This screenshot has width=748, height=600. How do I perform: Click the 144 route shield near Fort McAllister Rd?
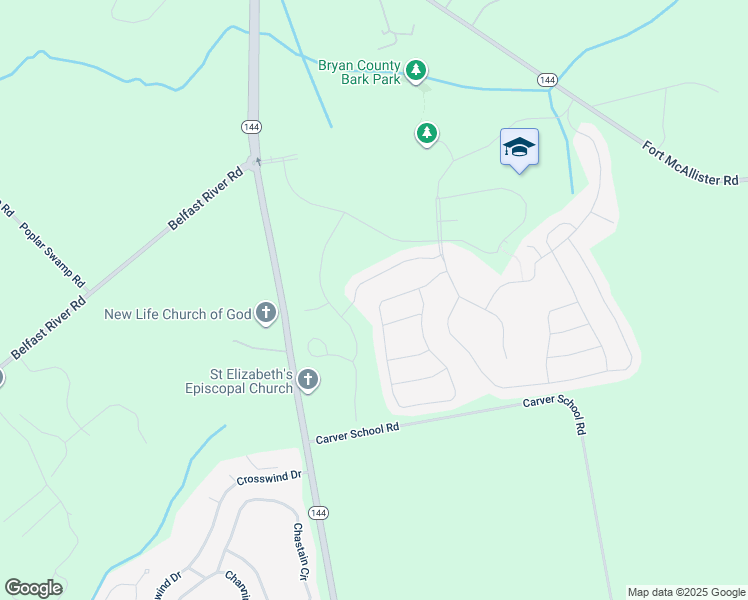(547, 80)
